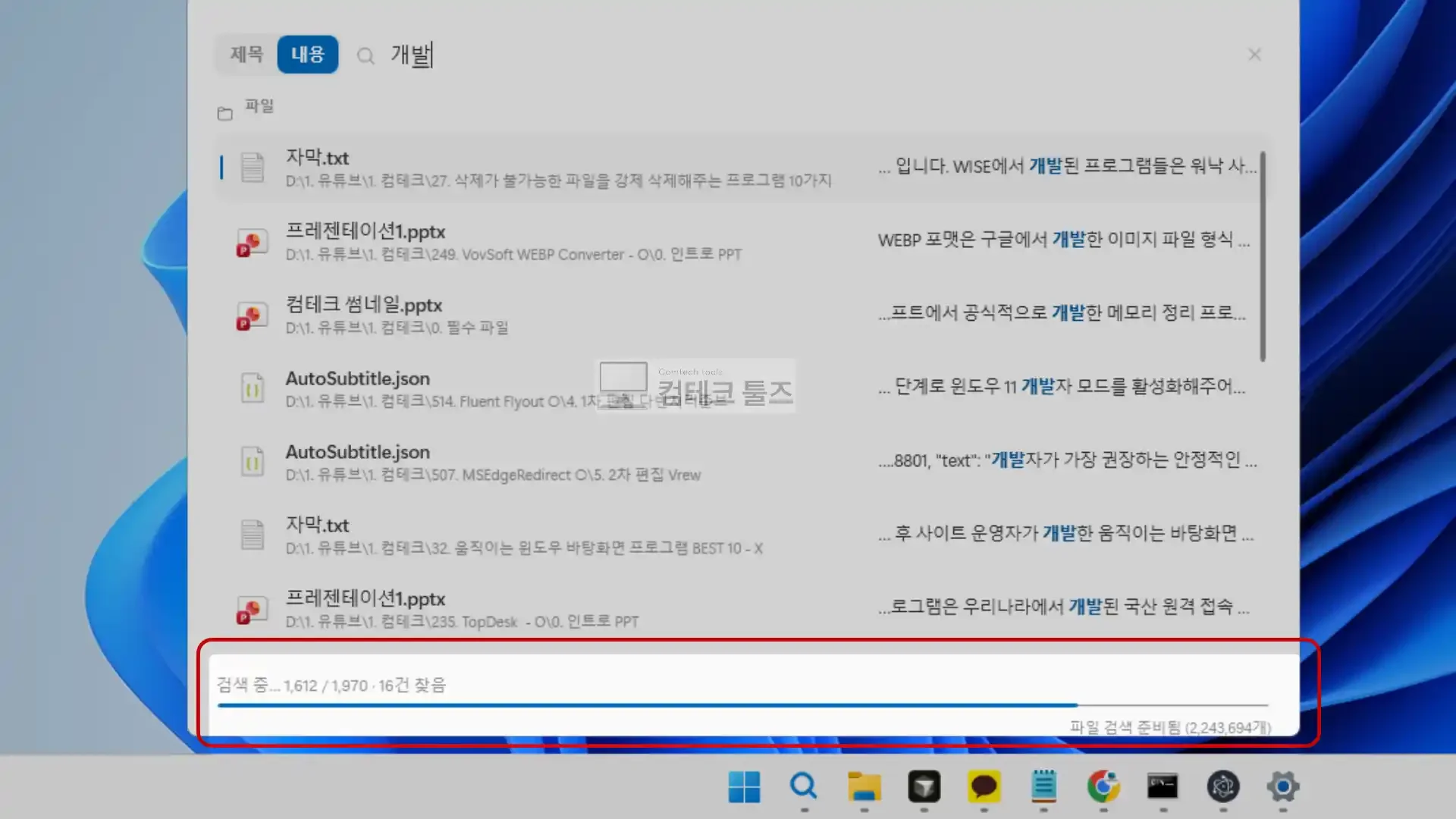Open Settings gear from taskbar
This screenshot has height=819, width=1456.
click(1282, 787)
